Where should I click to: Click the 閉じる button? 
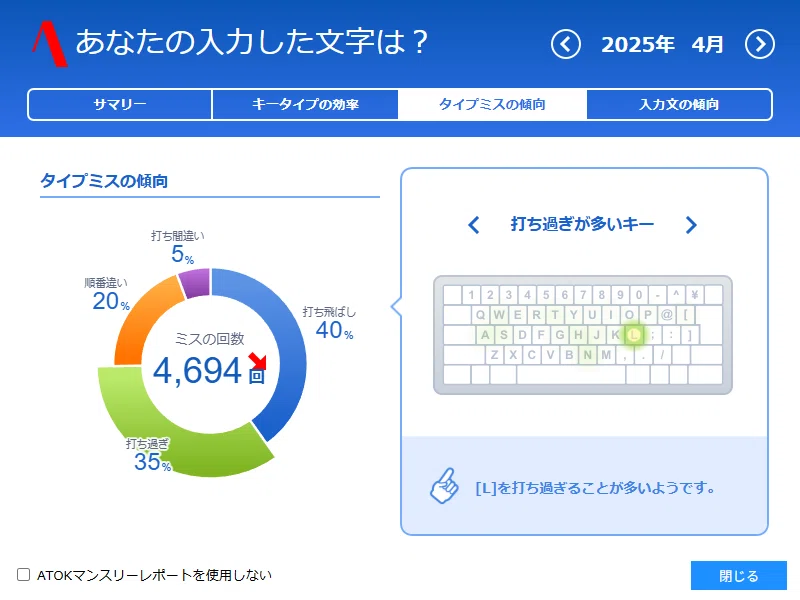pos(738,576)
